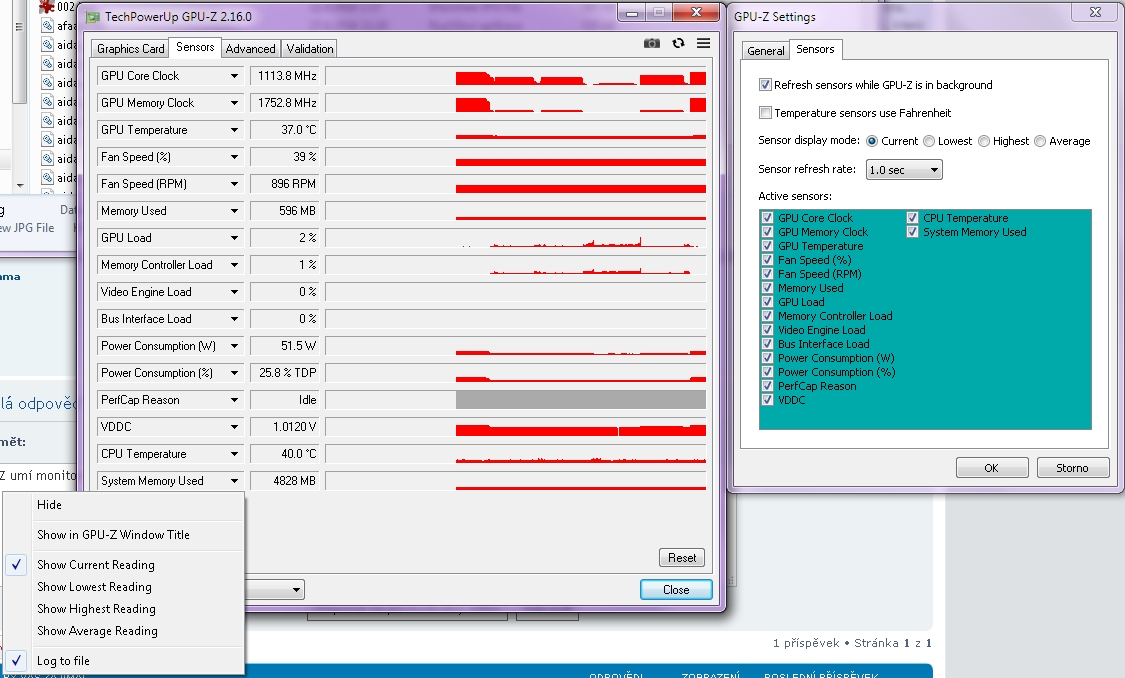Expand the Fan Speed (RPM) sensor dropdown
The height and width of the screenshot is (678, 1125).
pos(235,184)
